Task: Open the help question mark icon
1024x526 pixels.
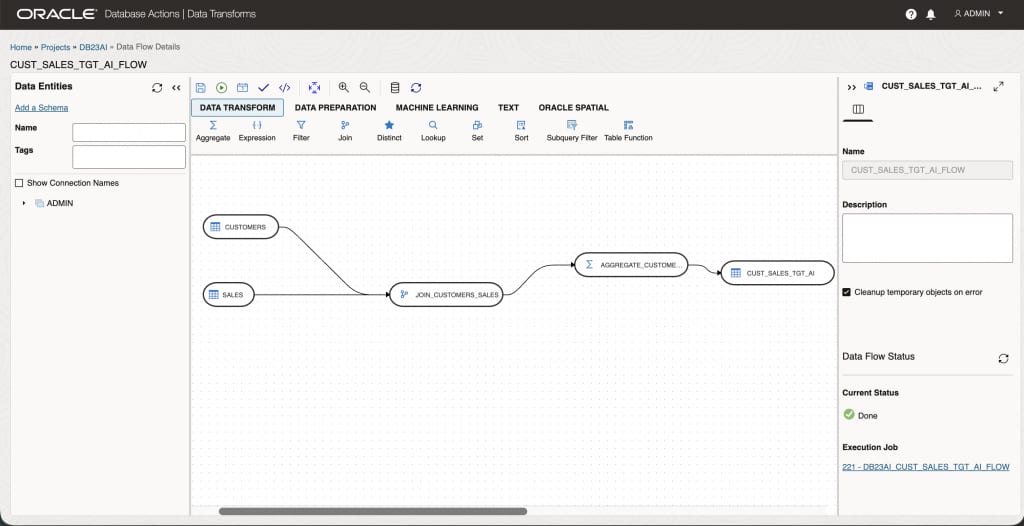Action: (x=911, y=14)
